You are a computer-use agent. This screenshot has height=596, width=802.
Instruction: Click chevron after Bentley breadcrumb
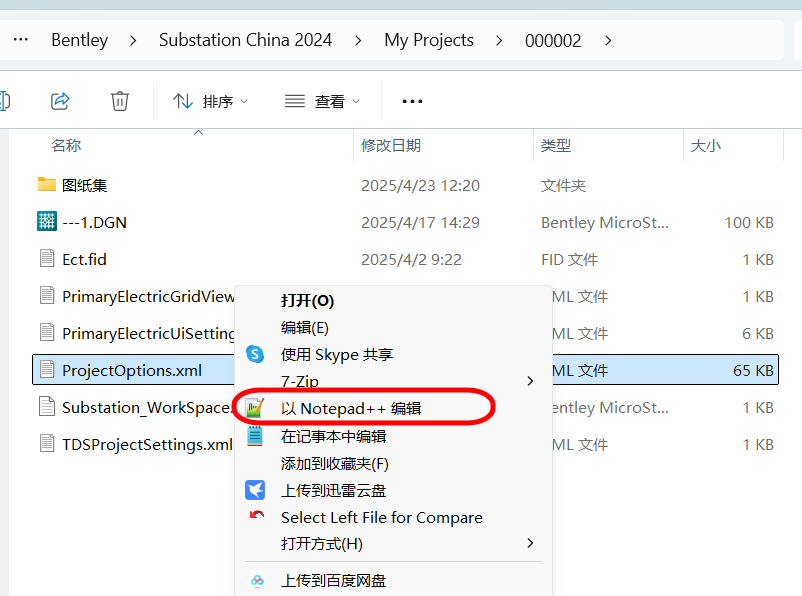coord(133,40)
